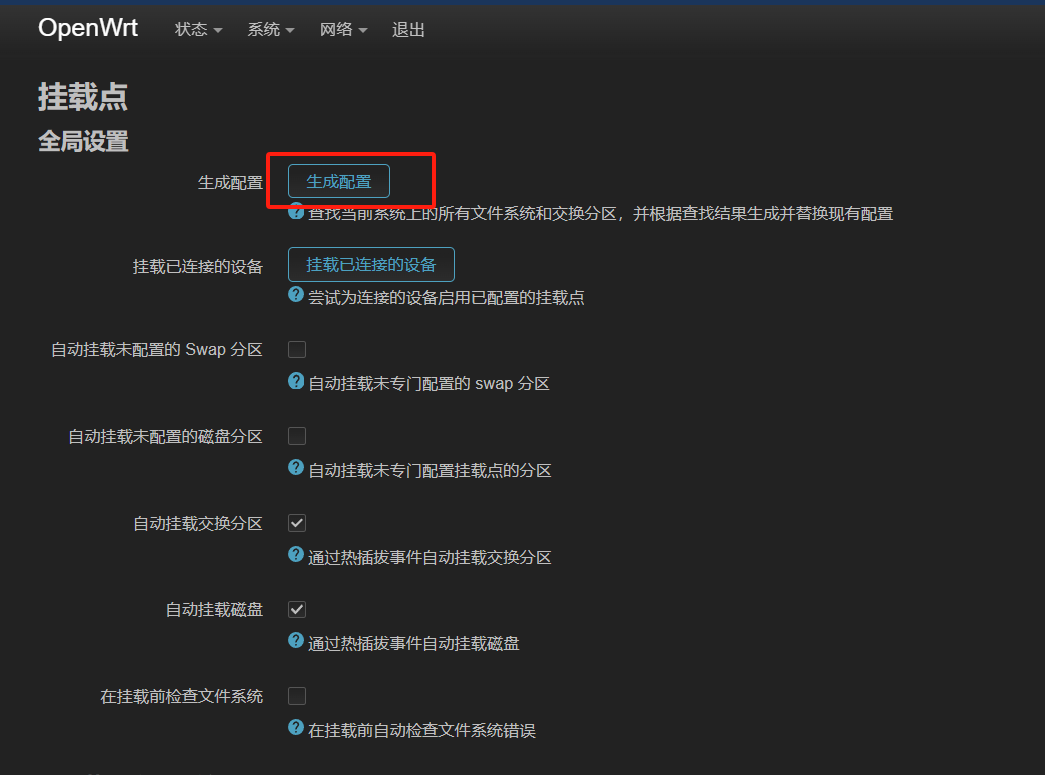The height and width of the screenshot is (775, 1045).
Task: Enable 在挂载前检查文件系统 checkbox
Action: point(297,696)
